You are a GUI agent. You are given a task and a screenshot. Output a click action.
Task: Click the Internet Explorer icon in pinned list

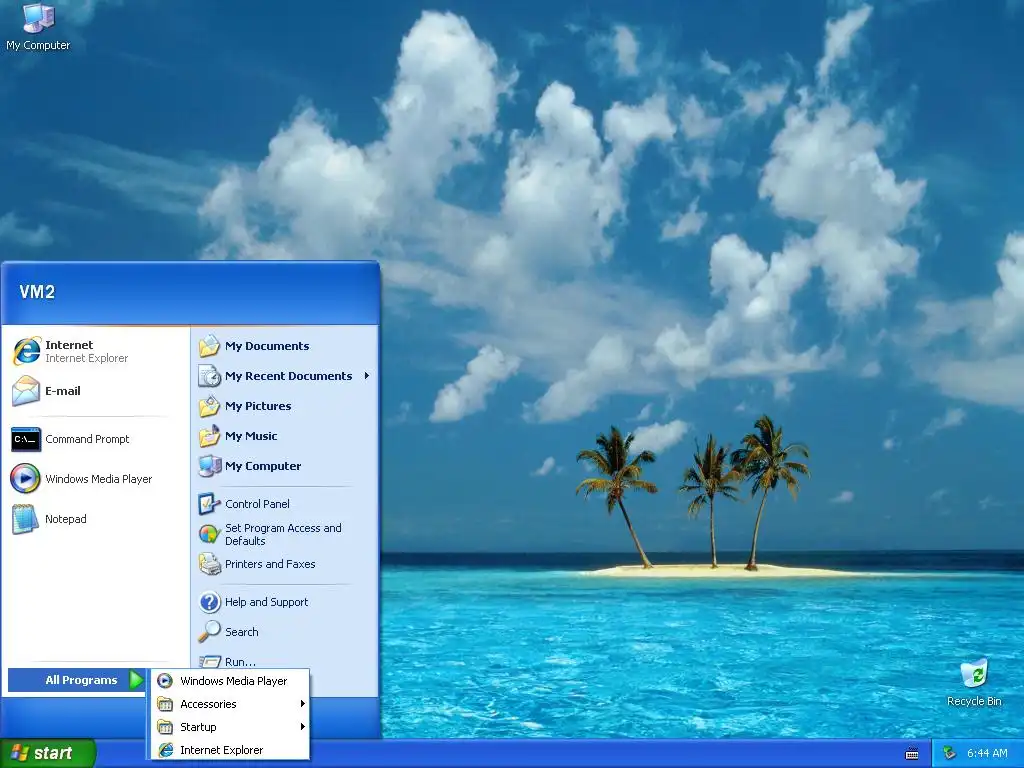pos(26,351)
